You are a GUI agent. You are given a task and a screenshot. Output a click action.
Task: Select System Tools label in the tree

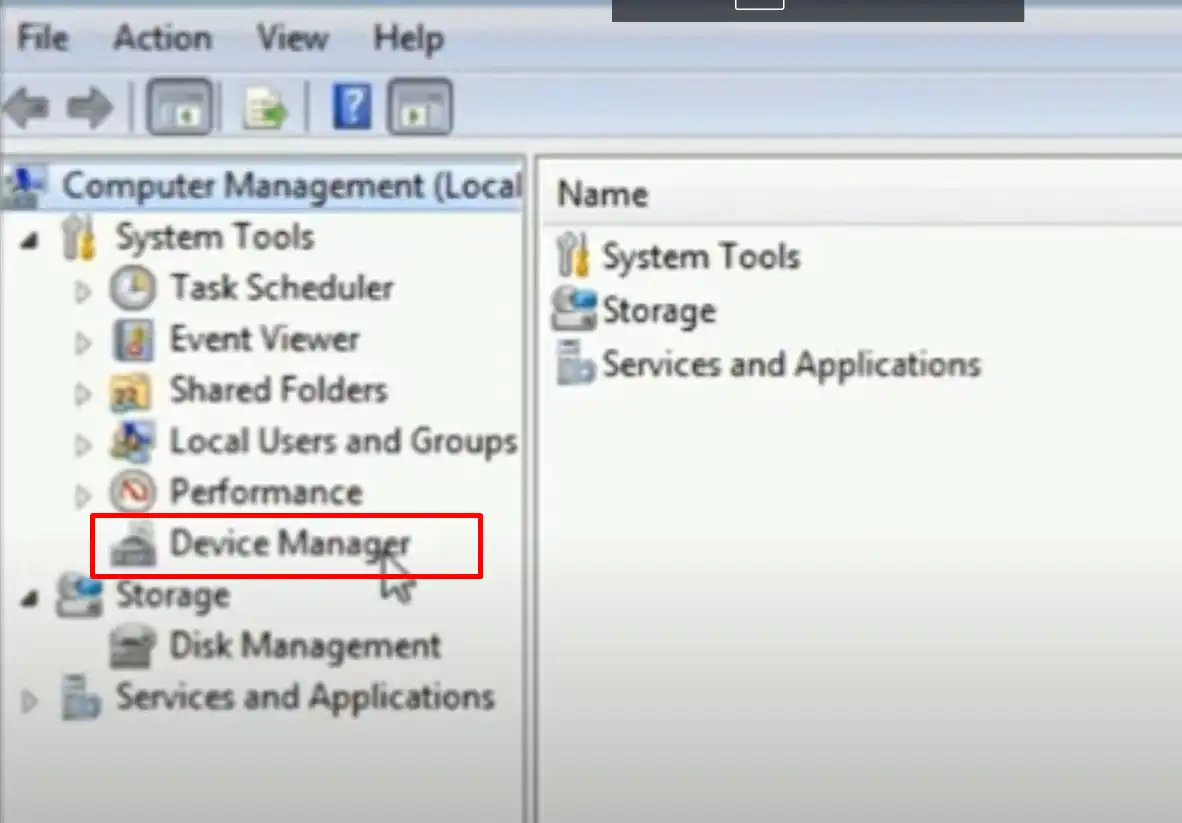click(x=215, y=237)
